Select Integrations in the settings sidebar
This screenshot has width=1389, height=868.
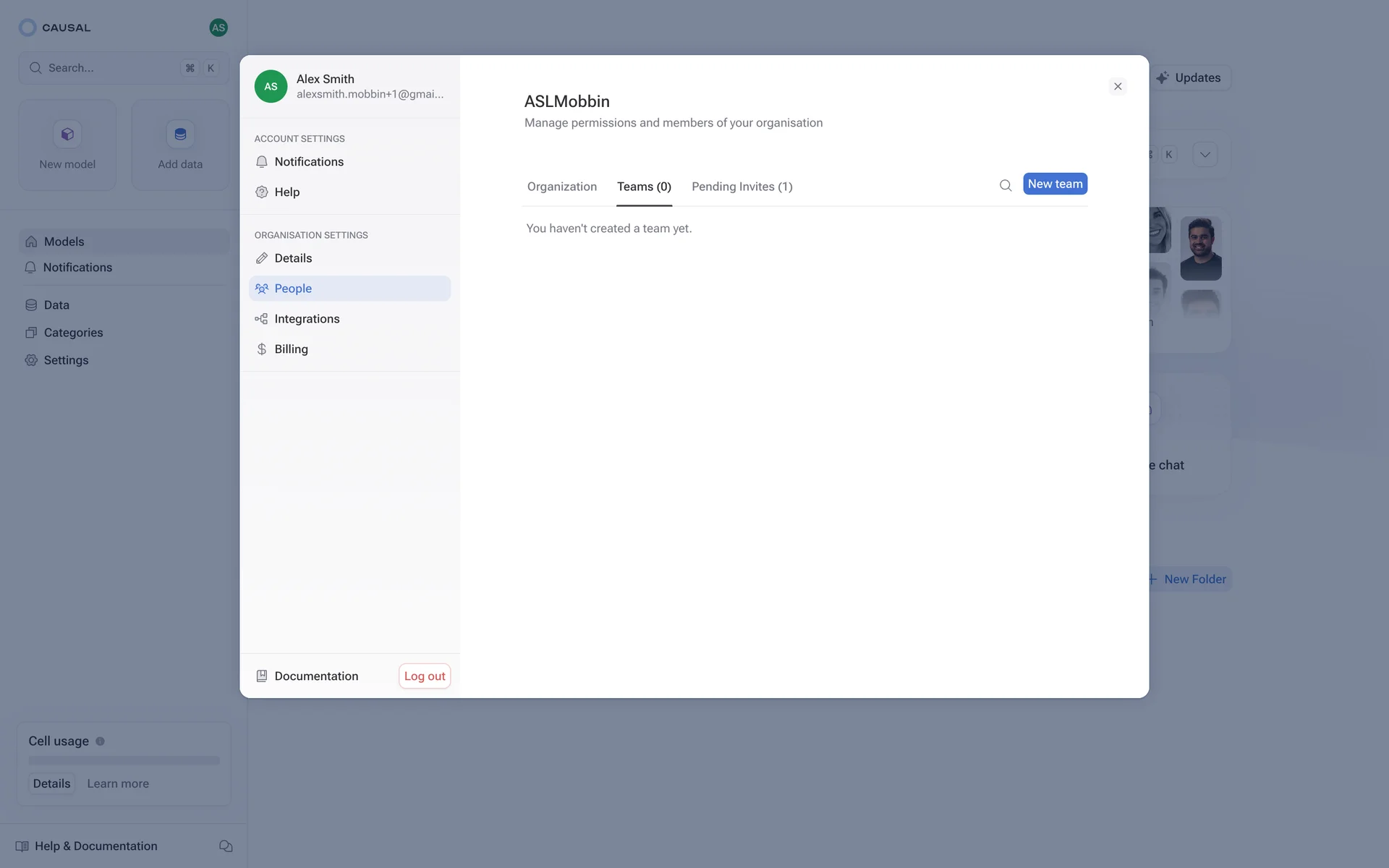point(307,319)
